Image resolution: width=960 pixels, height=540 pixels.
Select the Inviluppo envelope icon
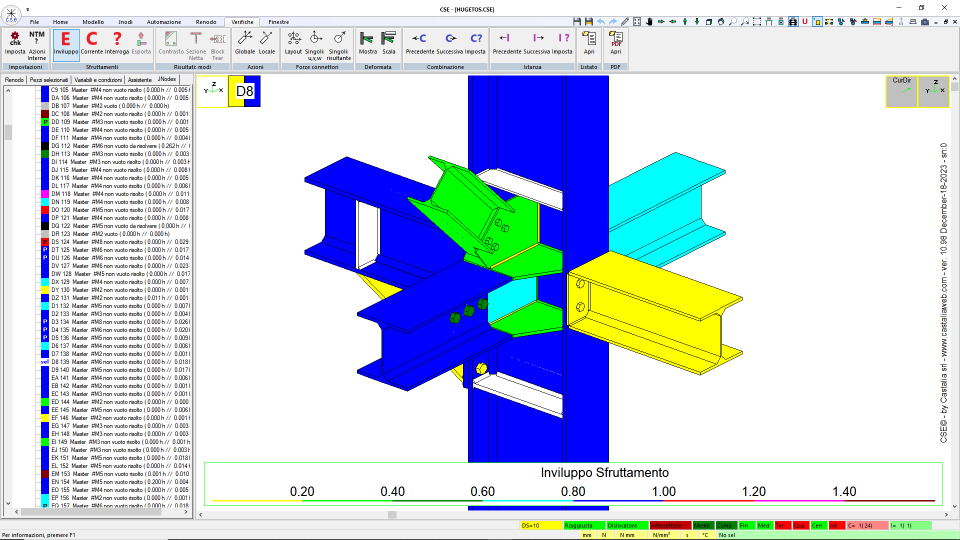click(66, 44)
